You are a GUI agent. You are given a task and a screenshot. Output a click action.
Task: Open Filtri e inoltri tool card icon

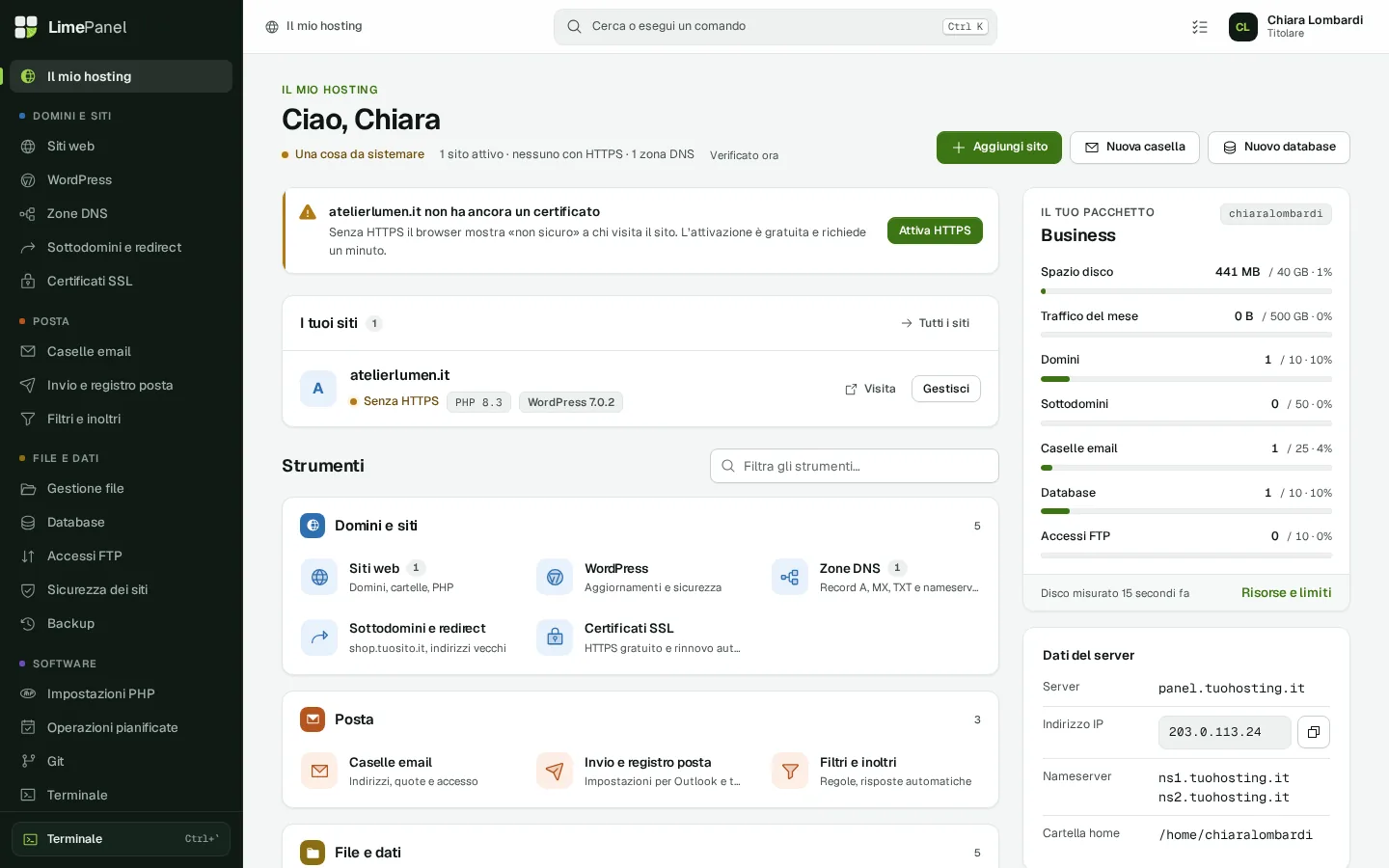coord(790,772)
